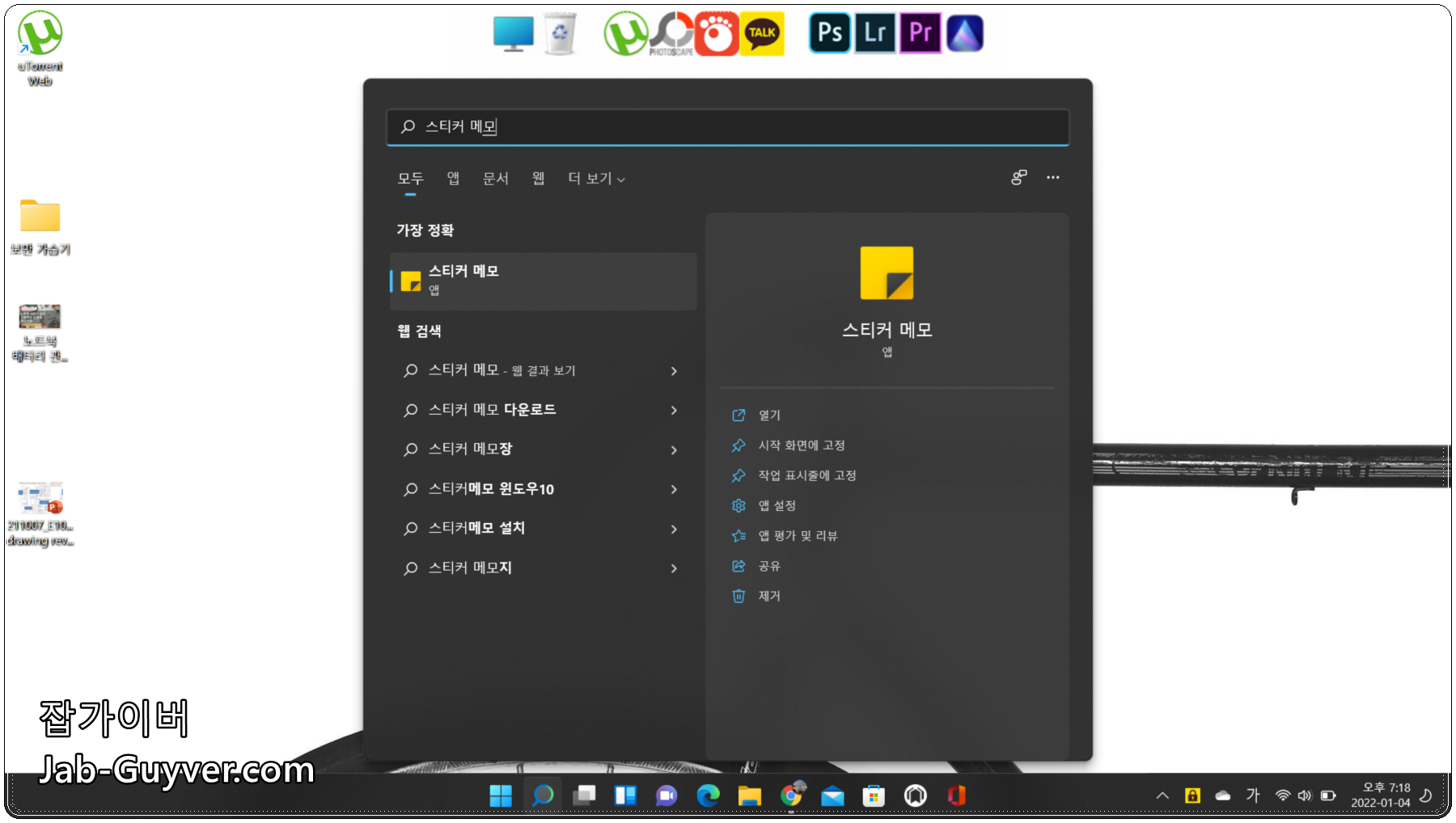Open Premiere Pro from the desktop
Screen dimensions: 1456x823
coord(920,32)
